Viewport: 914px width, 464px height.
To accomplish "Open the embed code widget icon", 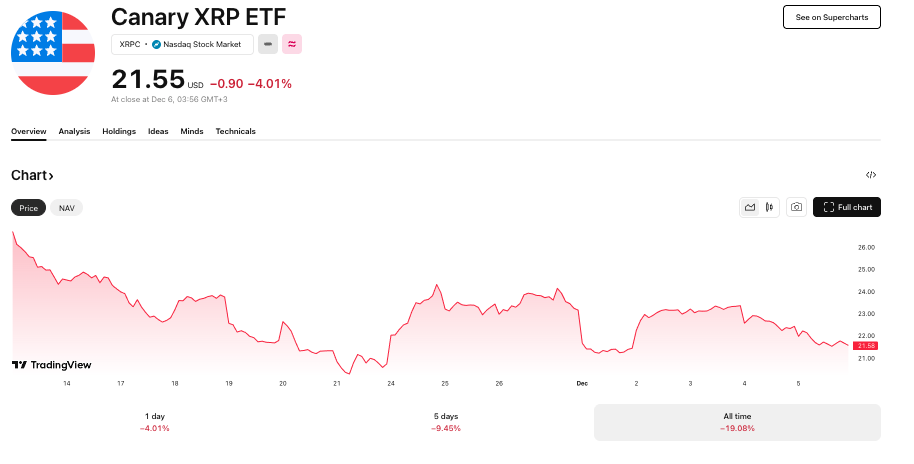I will 871,175.
